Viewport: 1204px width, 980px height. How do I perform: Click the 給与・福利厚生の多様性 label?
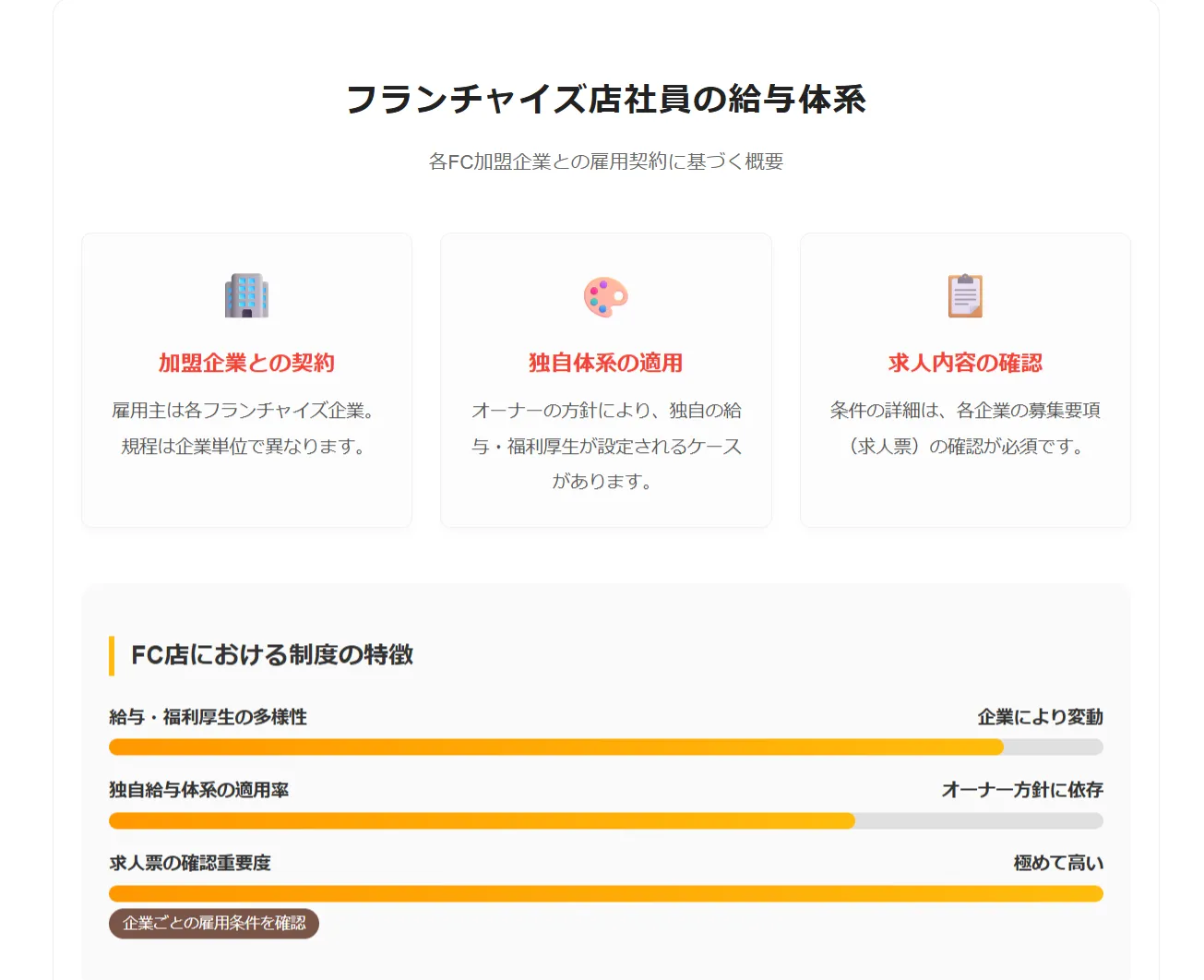[x=208, y=717]
